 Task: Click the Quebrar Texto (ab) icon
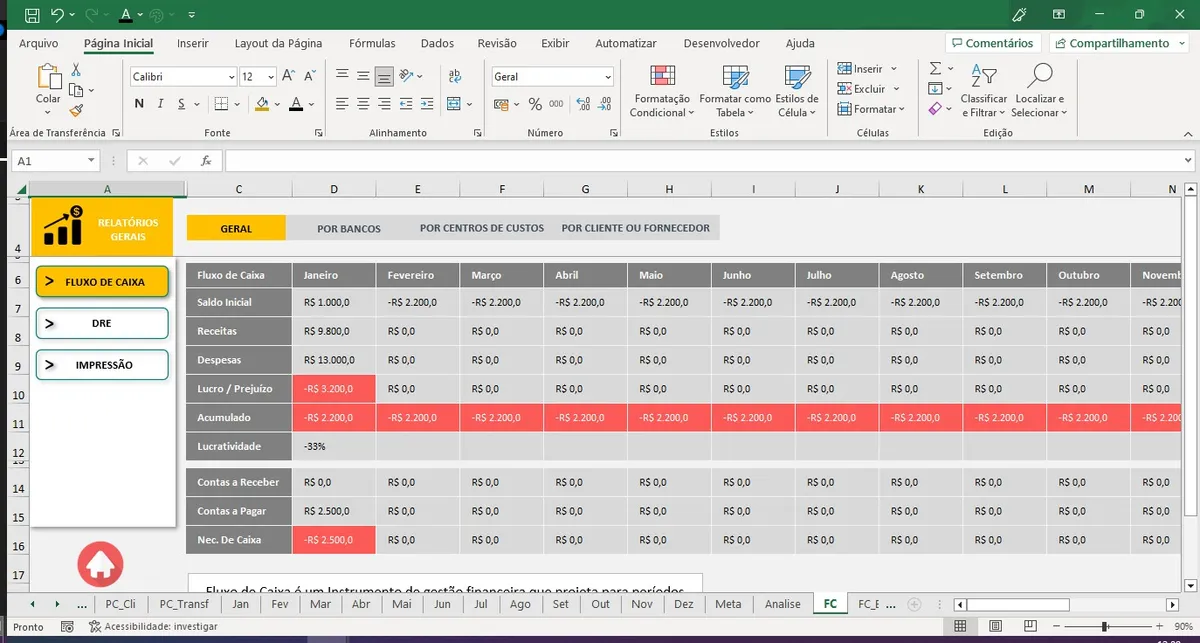point(455,76)
